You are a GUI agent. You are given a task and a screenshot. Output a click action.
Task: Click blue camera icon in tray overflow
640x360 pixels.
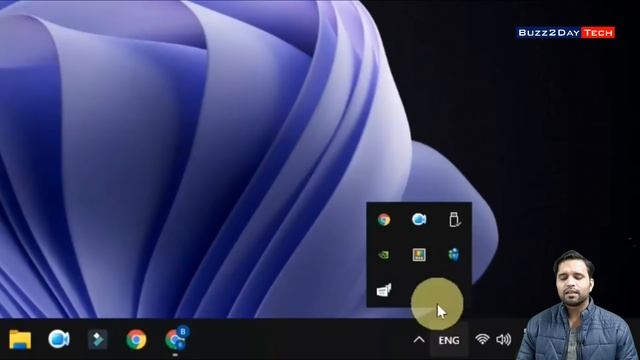419,220
